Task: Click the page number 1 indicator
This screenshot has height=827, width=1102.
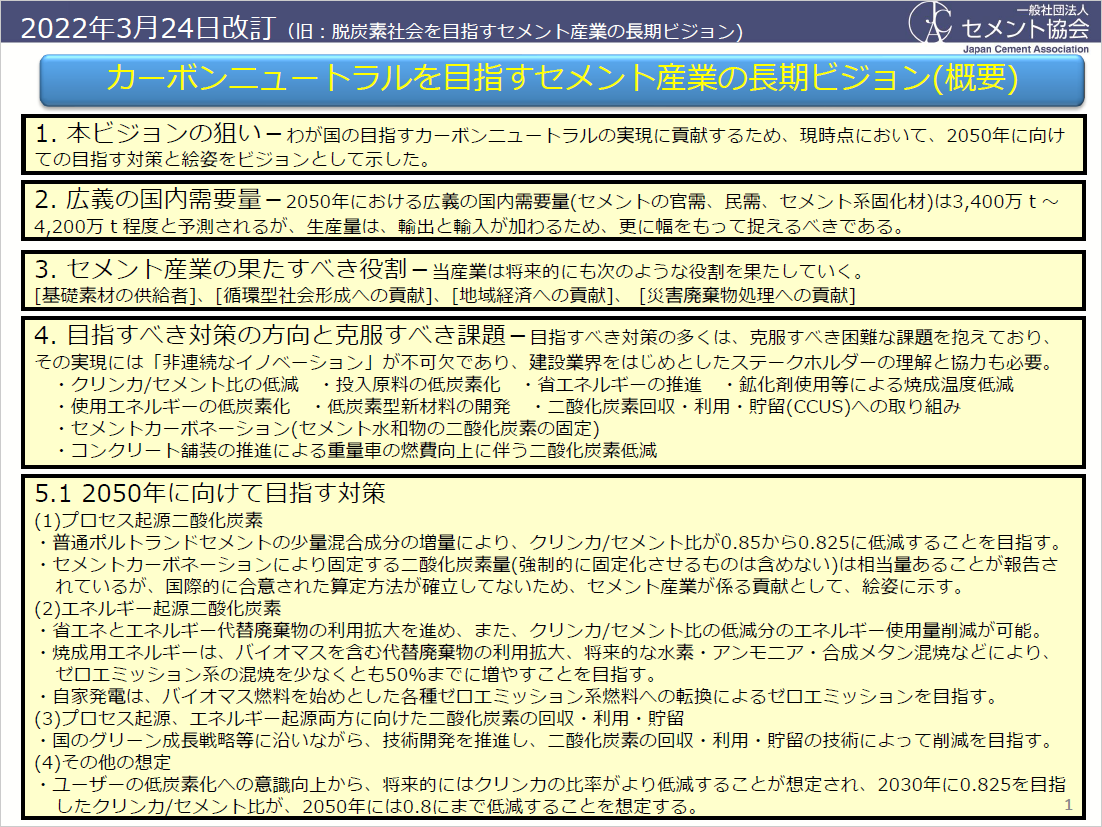Action: coord(1071,803)
